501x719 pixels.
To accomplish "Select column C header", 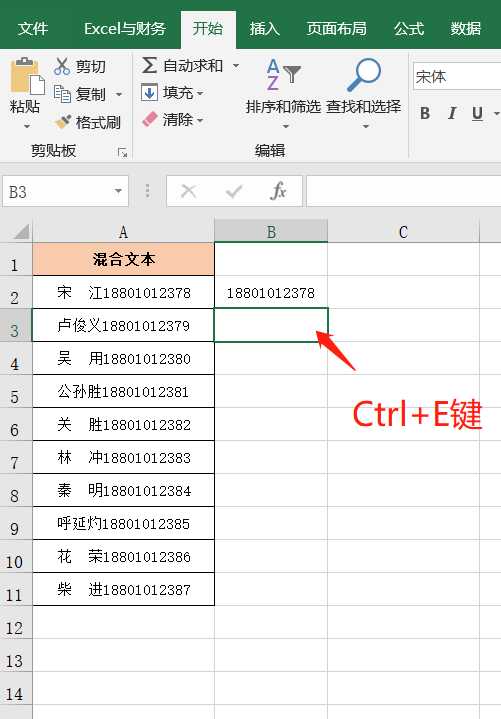I will coord(403,232).
